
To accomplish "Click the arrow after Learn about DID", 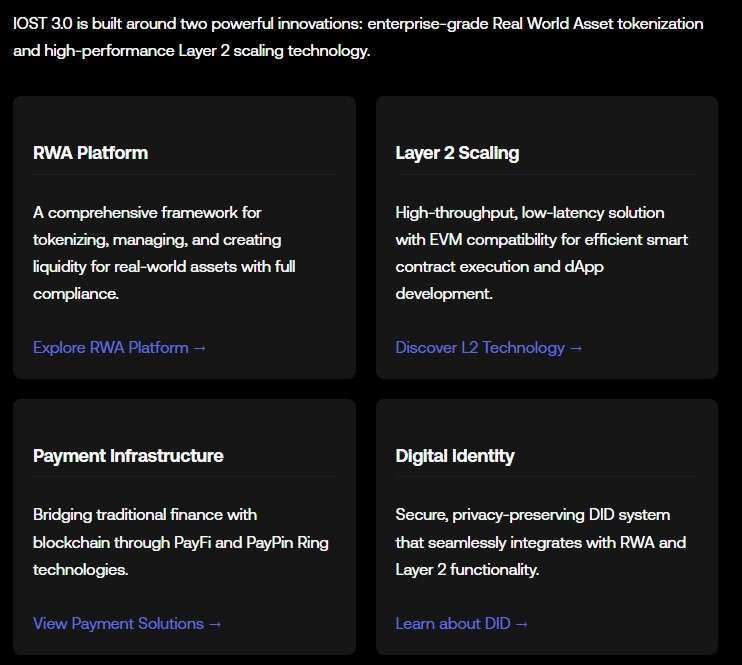I will [521, 624].
